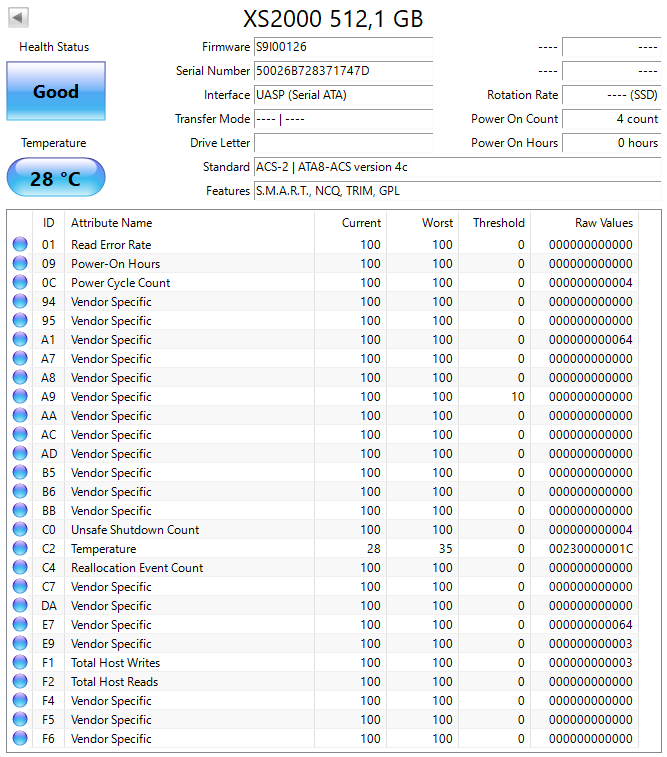This screenshot has height=757, width=667.
Task: Click the status orb in row A8
Action: point(20,377)
